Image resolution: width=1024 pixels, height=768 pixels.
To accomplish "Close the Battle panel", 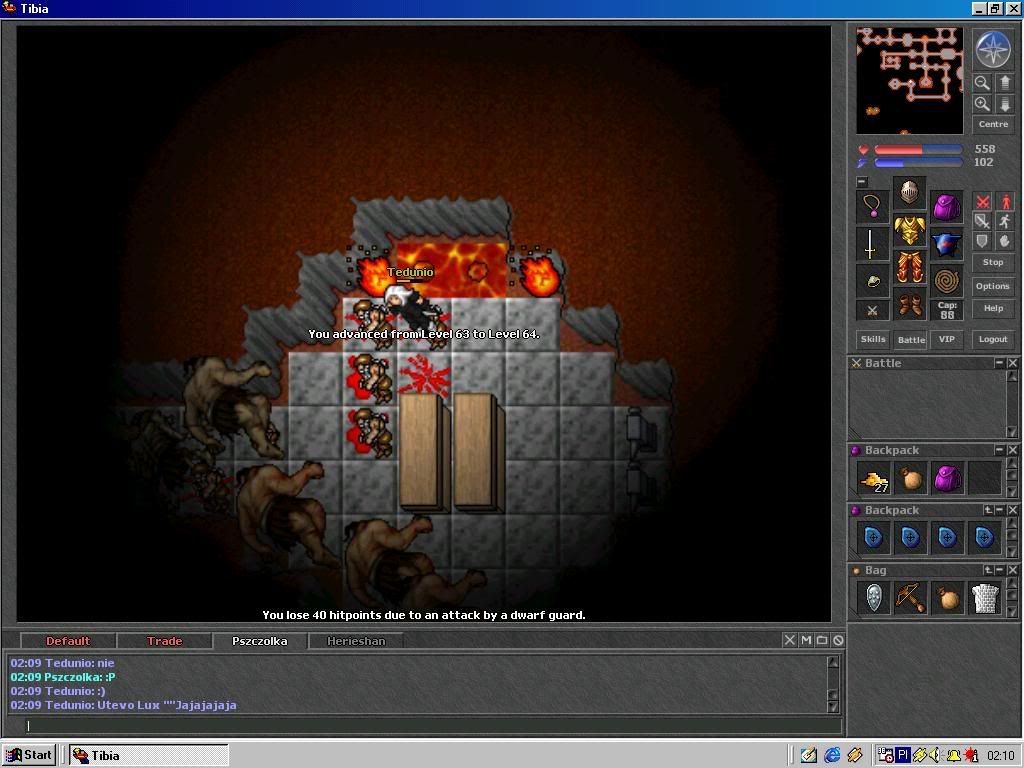I will coord(1012,362).
